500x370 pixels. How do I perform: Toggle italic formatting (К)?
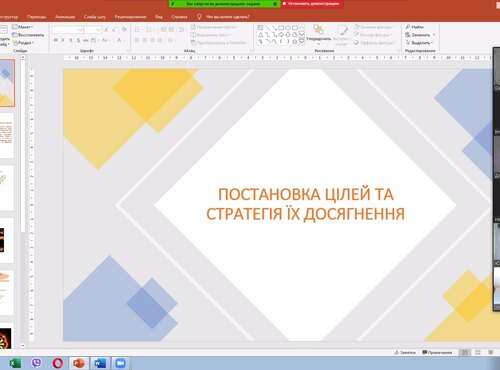coord(63,40)
